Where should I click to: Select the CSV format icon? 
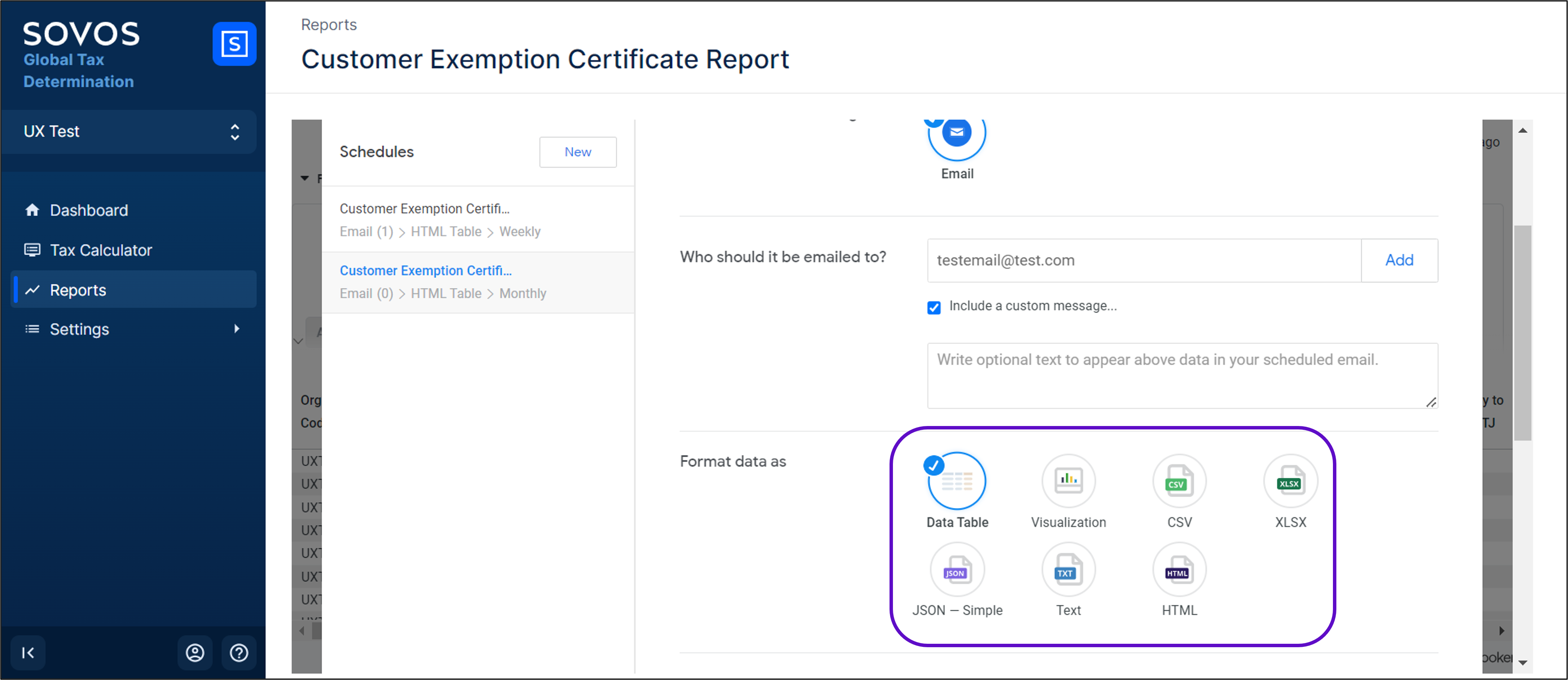(x=1179, y=481)
